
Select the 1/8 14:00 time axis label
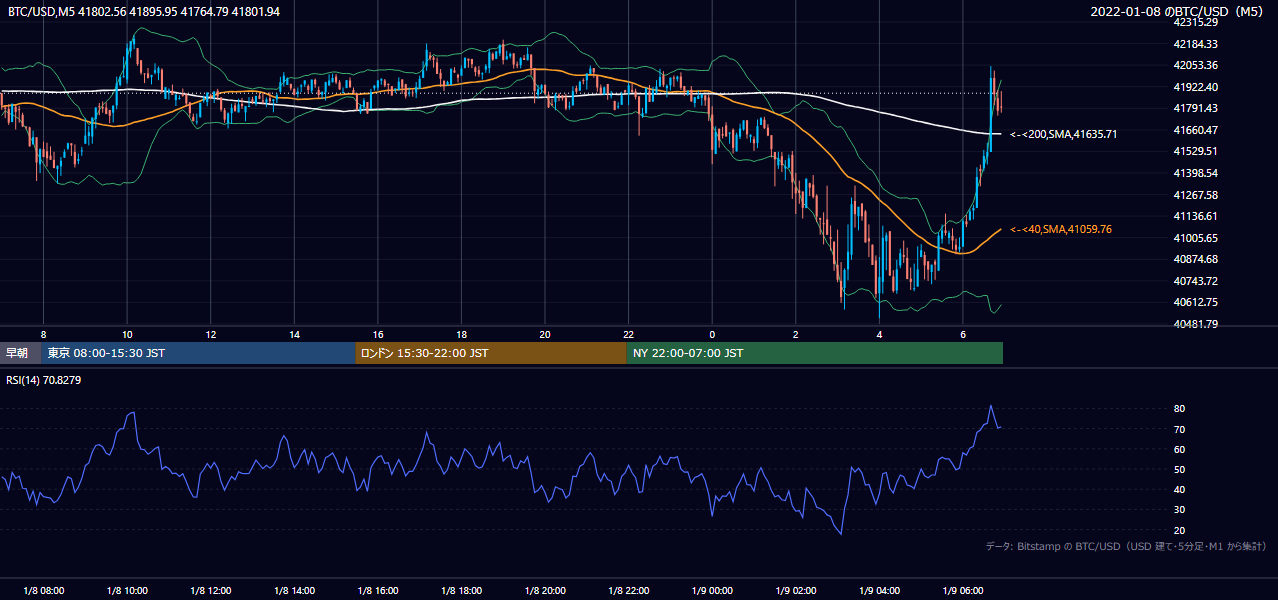294,591
